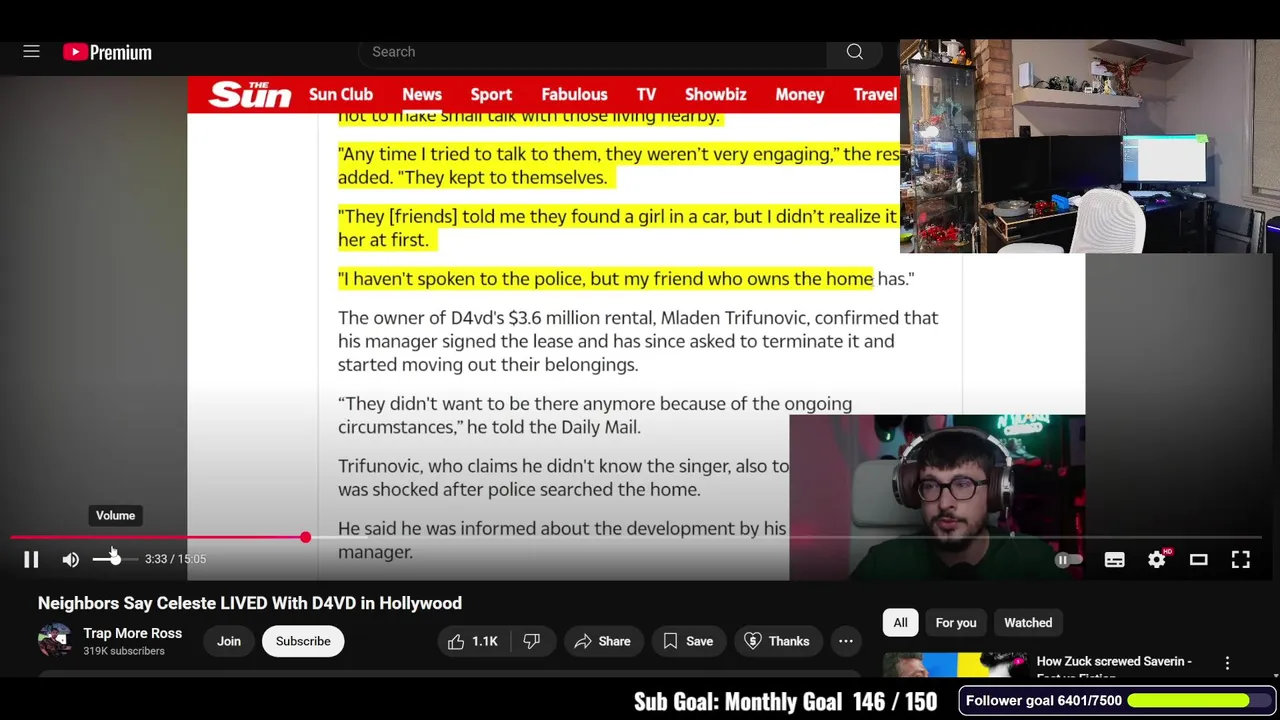Send a Thanks to the creator
Screen dimensions: 1280x720
pos(777,641)
